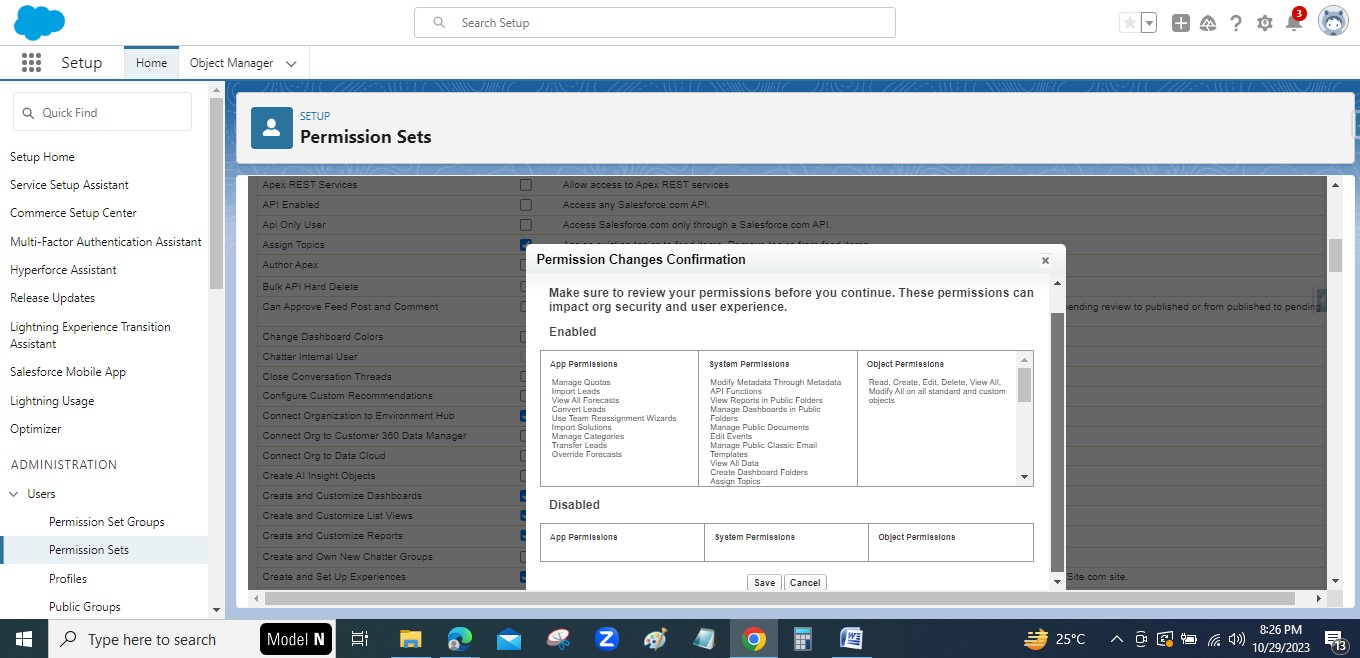
Task: Open Calculator from the taskbar
Action: coord(802,639)
